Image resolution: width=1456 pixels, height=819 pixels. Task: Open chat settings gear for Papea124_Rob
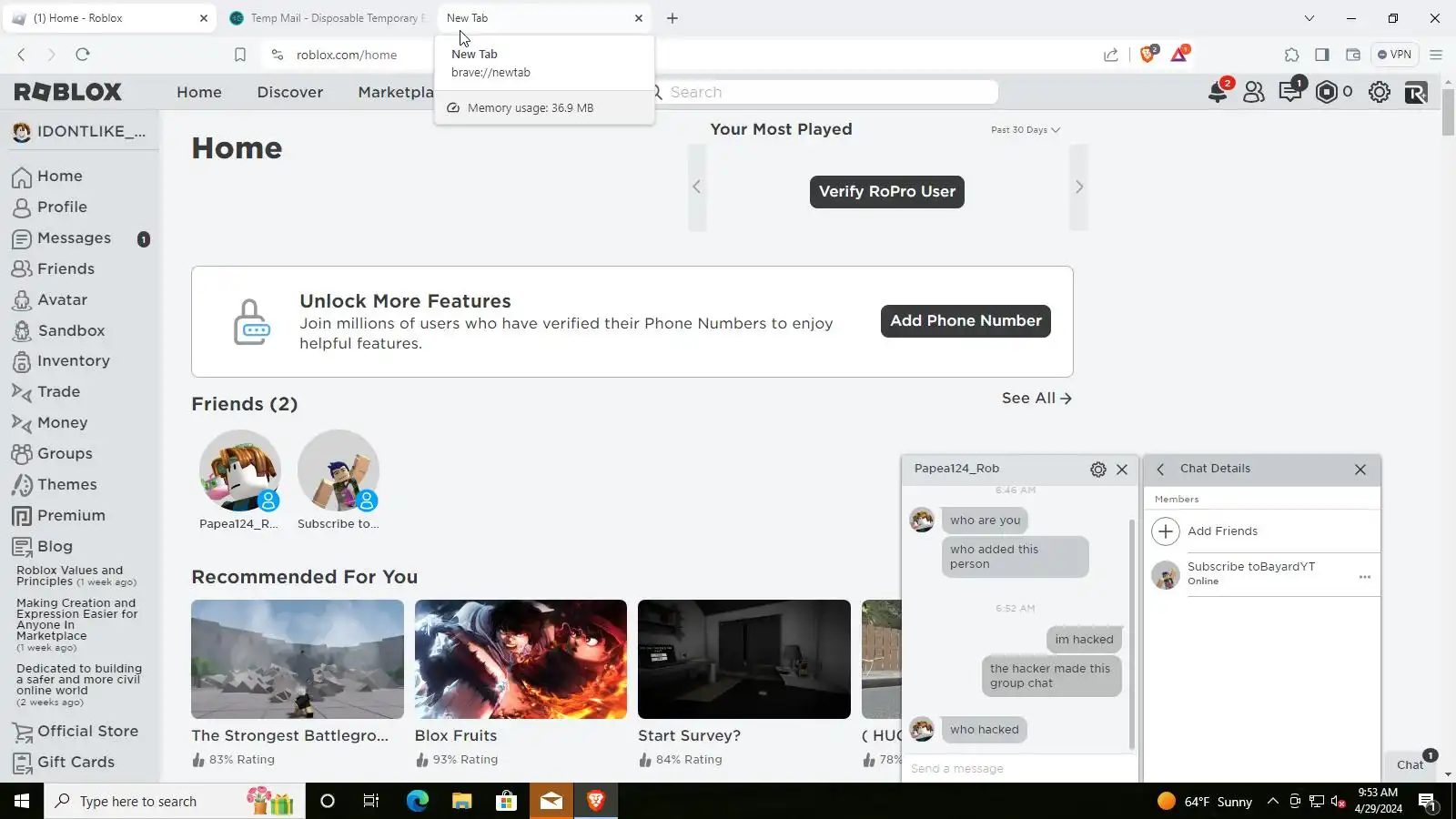point(1098,470)
